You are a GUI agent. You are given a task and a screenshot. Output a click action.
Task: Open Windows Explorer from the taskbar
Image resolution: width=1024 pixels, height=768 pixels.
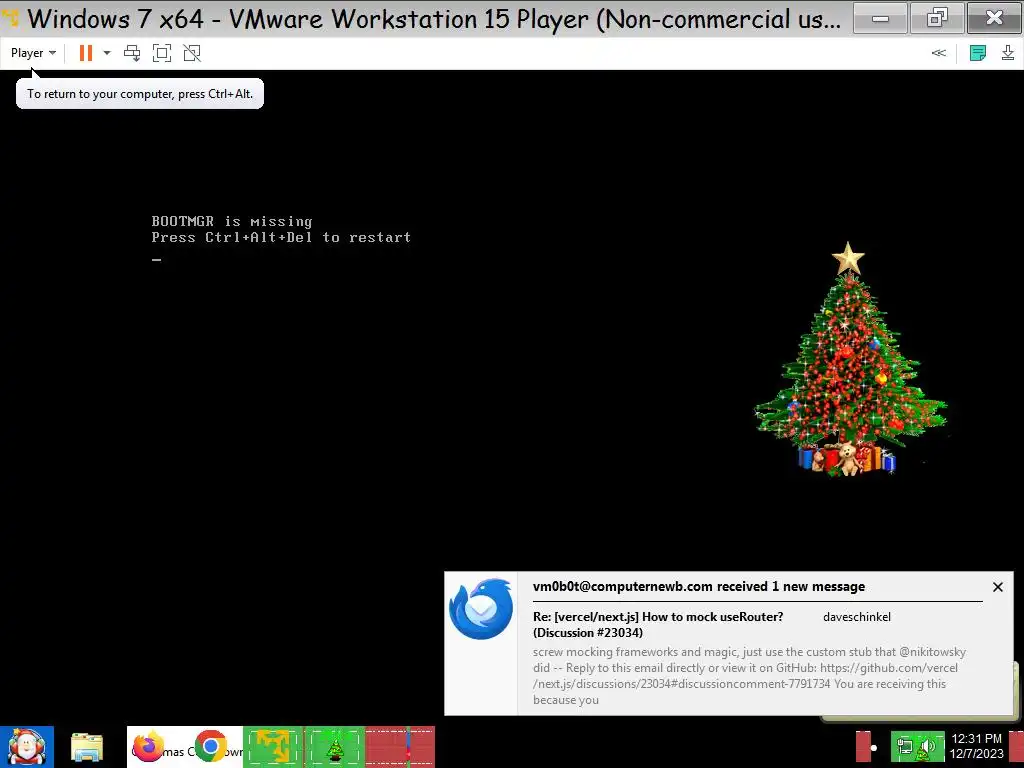pyautogui.click(x=87, y=746)
